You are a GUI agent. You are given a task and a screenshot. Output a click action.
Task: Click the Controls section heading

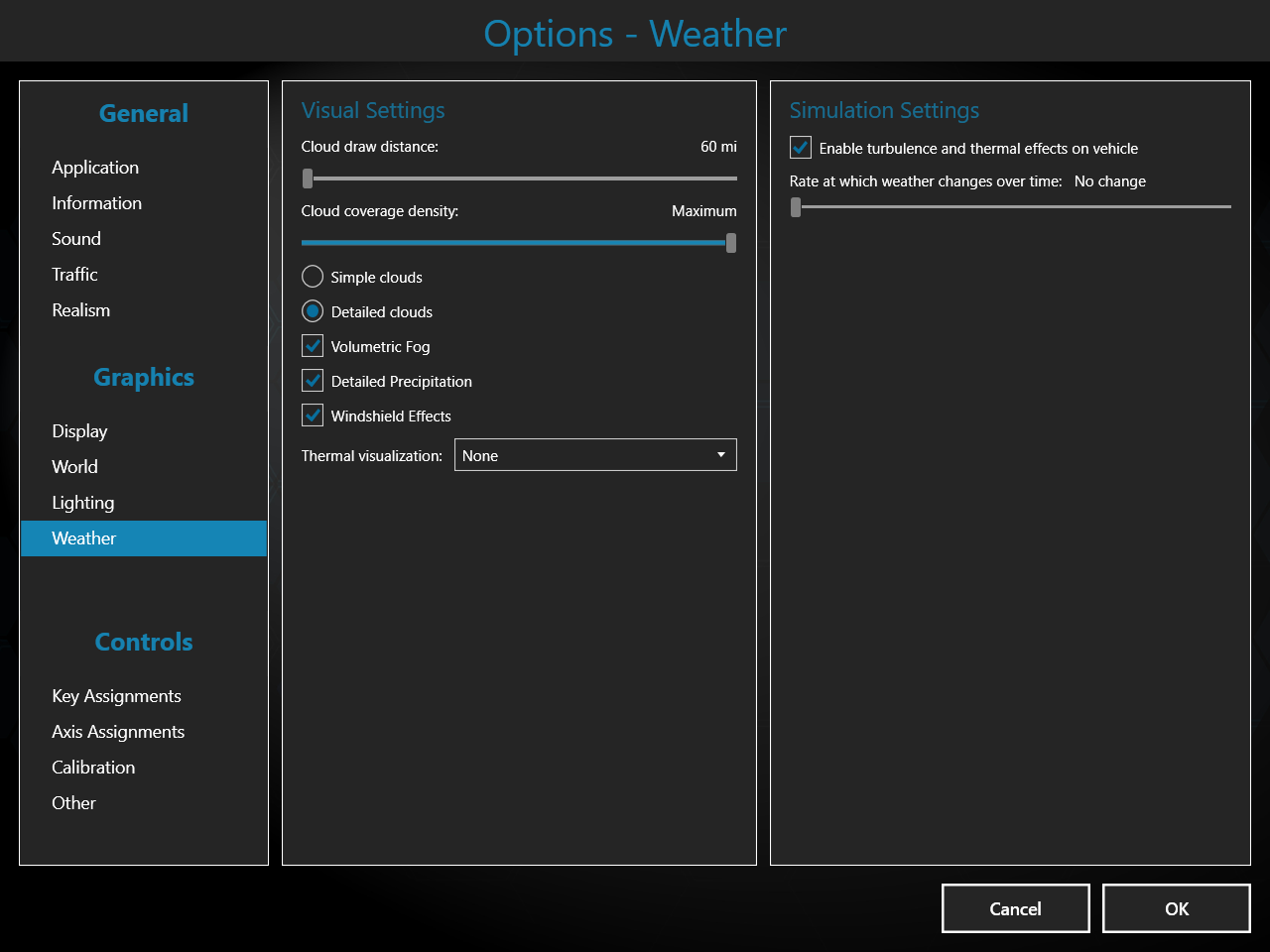[144, 643]
